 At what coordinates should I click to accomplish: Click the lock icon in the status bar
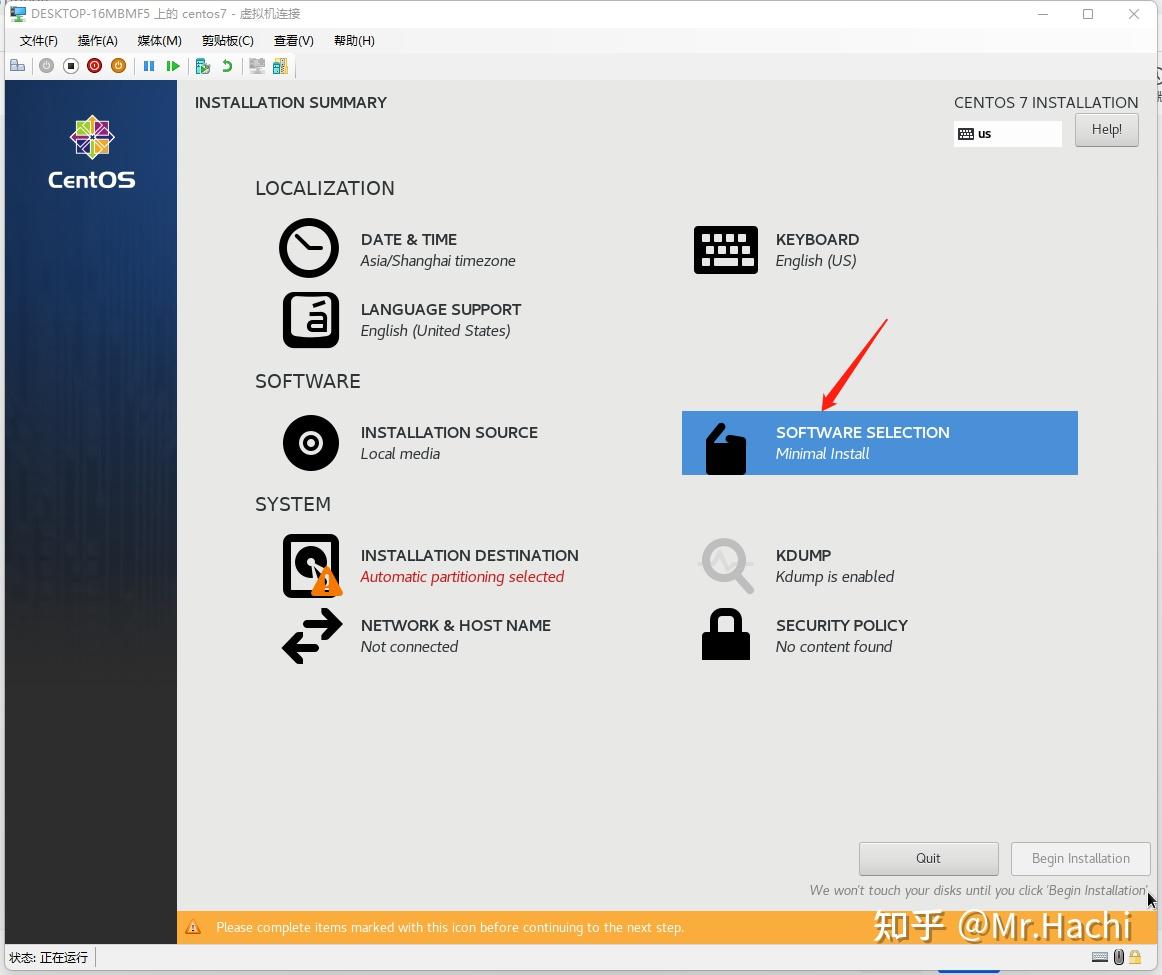click(x=1135, y=957)
